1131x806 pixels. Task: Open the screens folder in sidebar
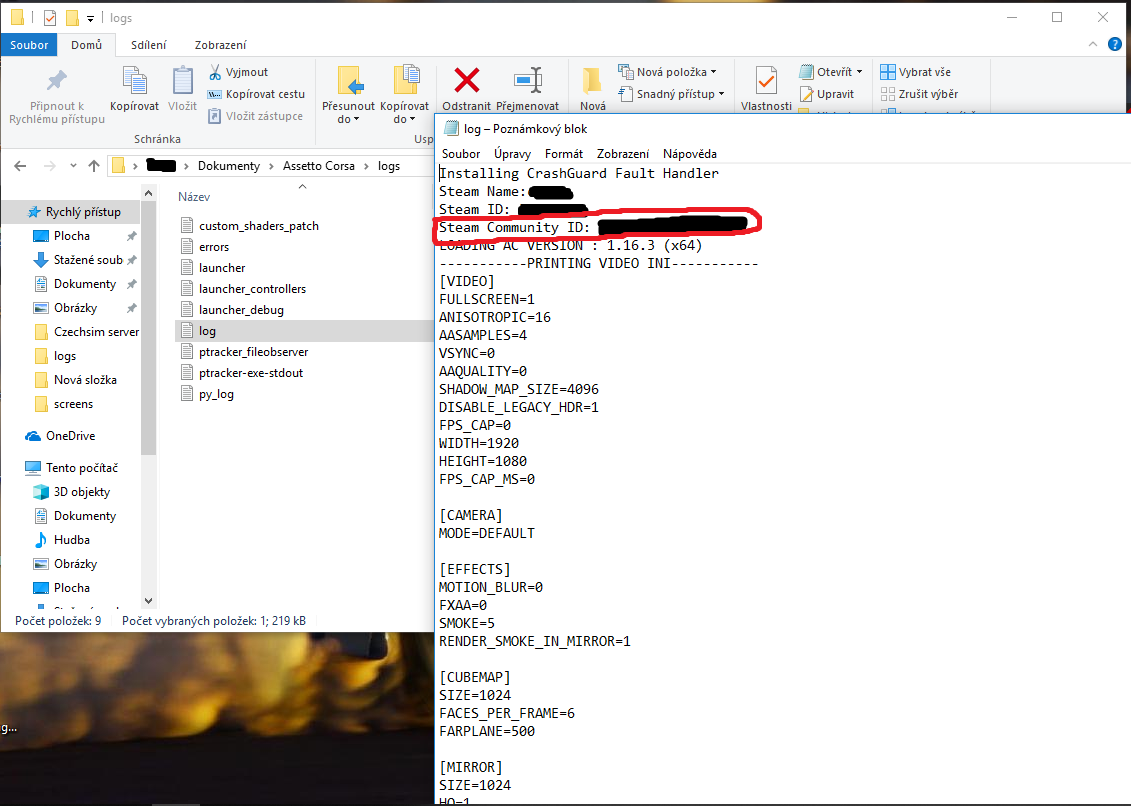[63, 404]
